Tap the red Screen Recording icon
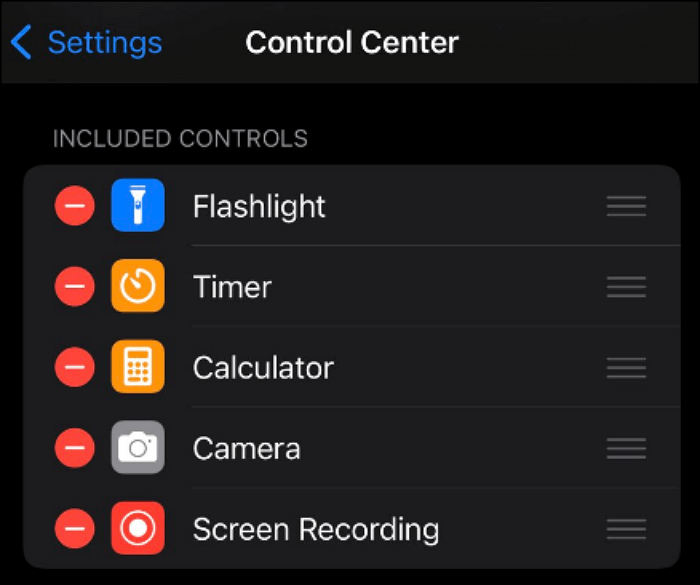Screen dimensions: 700x585 138,528
